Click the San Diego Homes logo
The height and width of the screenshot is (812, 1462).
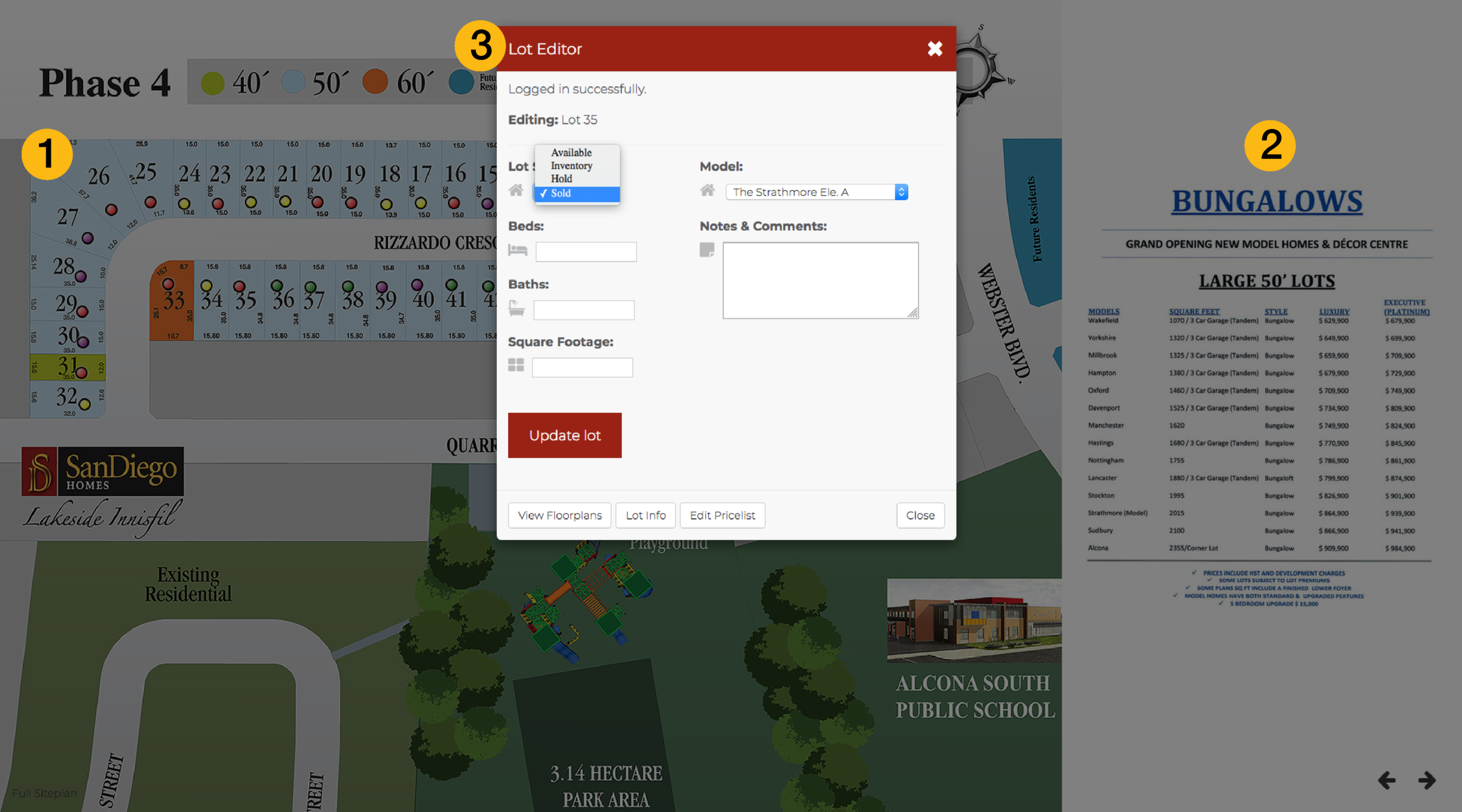tap(103, 471)
